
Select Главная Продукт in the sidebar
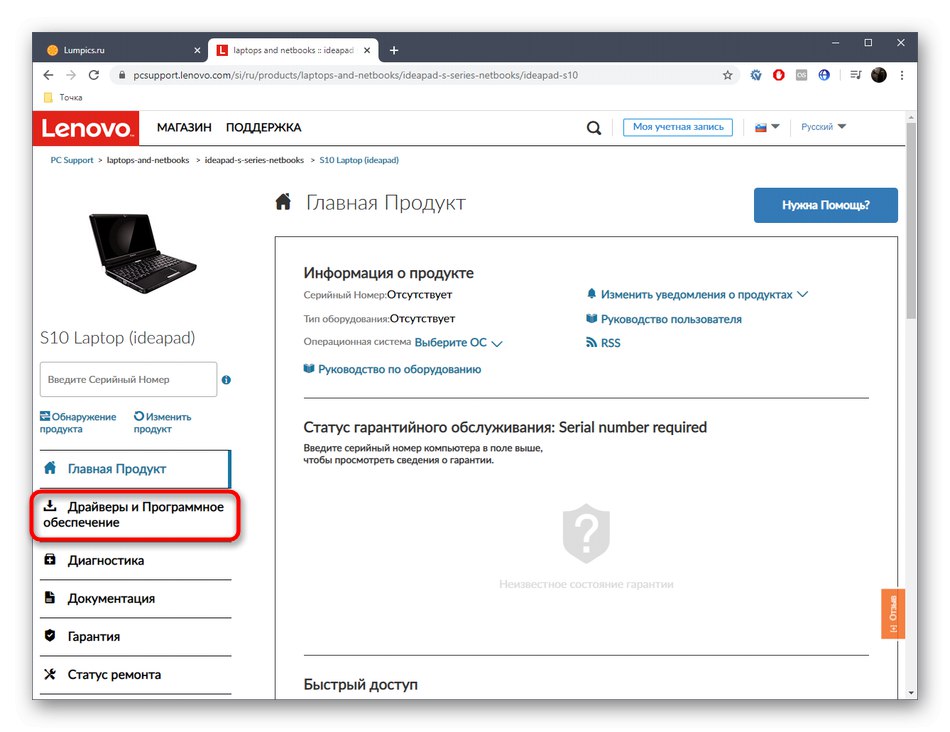pyautogui.click(x=135, y=468)
